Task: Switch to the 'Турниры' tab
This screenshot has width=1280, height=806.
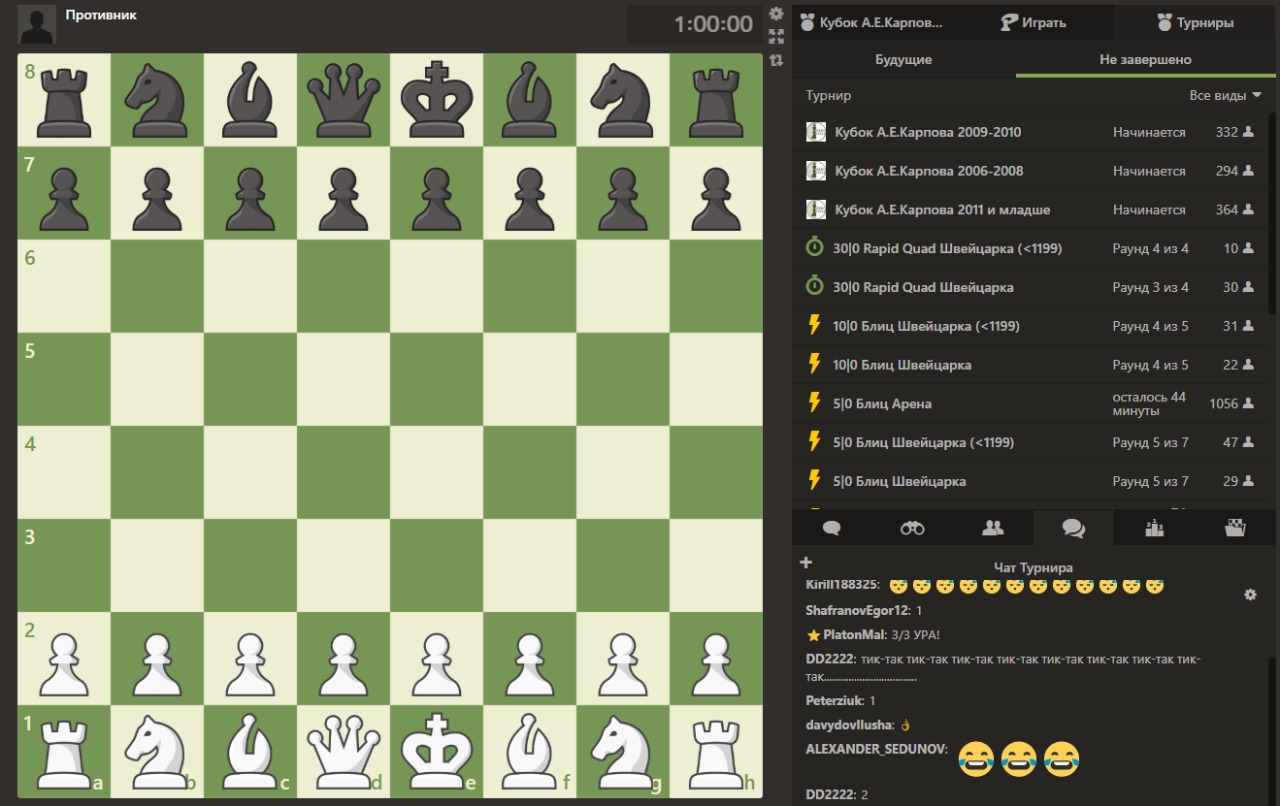Action: pyautogui.click(x=1195, y=22)
